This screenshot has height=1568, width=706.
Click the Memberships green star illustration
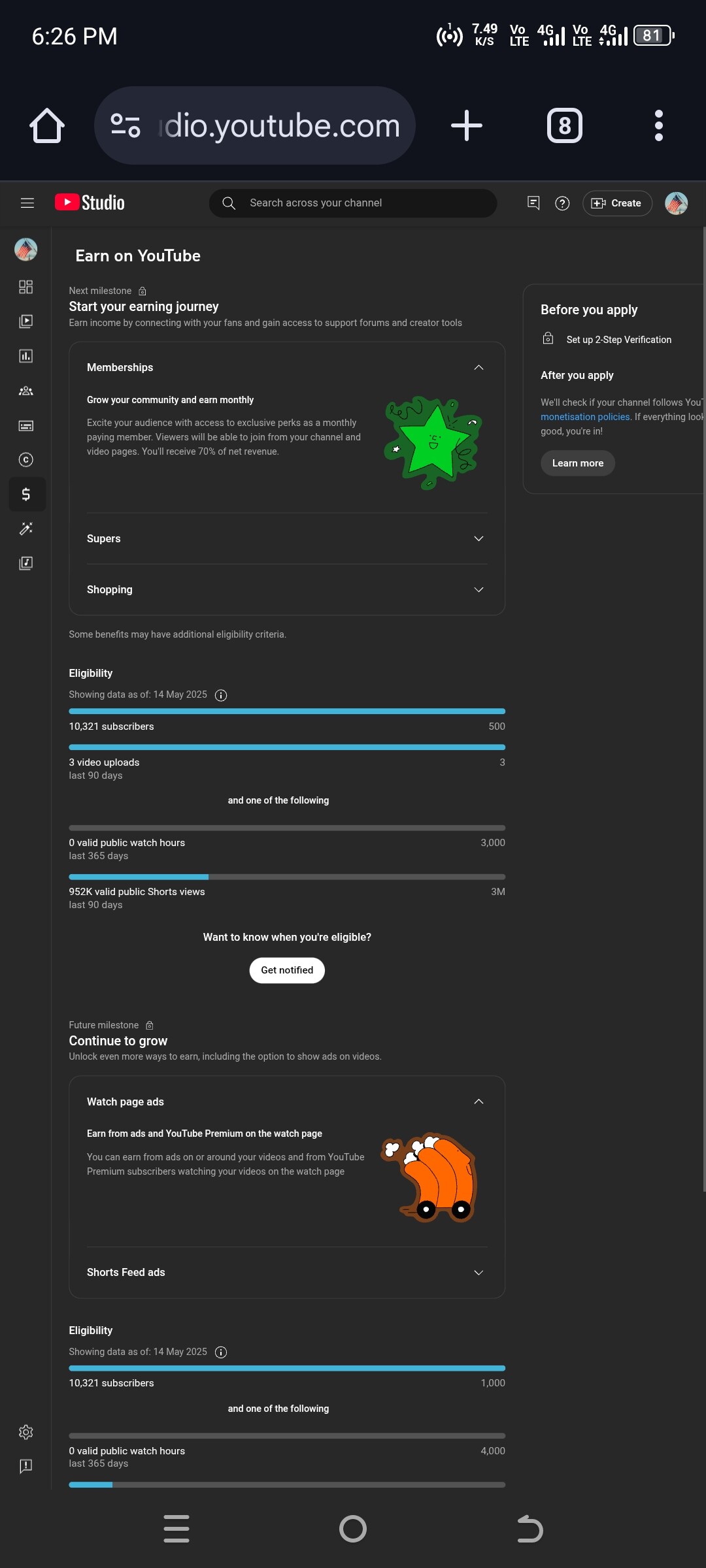pos(433,442)
